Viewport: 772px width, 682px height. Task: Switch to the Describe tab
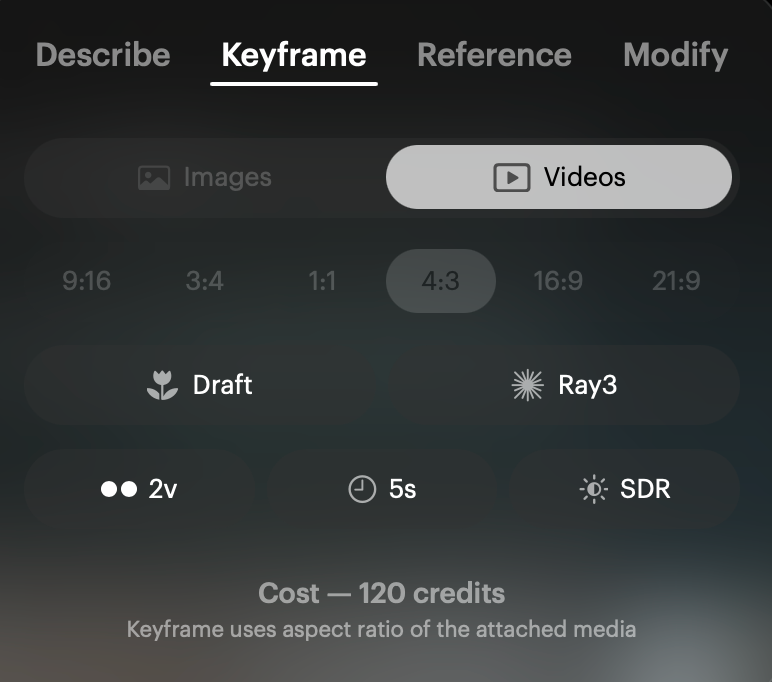[x=103, y=55]
